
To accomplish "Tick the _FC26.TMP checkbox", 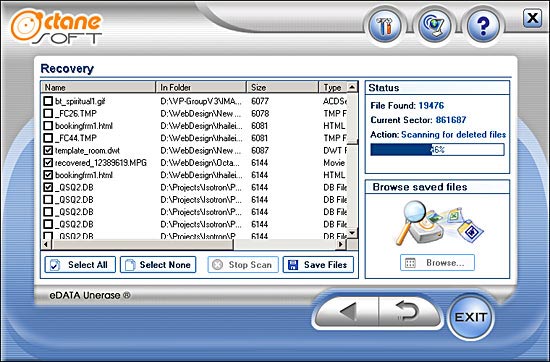I will (x=48, y=113).
